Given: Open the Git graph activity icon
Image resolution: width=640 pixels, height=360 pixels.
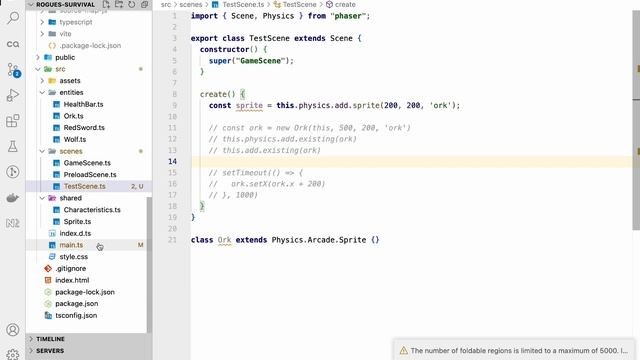Looking at the screenshot, I should point(13,172).
